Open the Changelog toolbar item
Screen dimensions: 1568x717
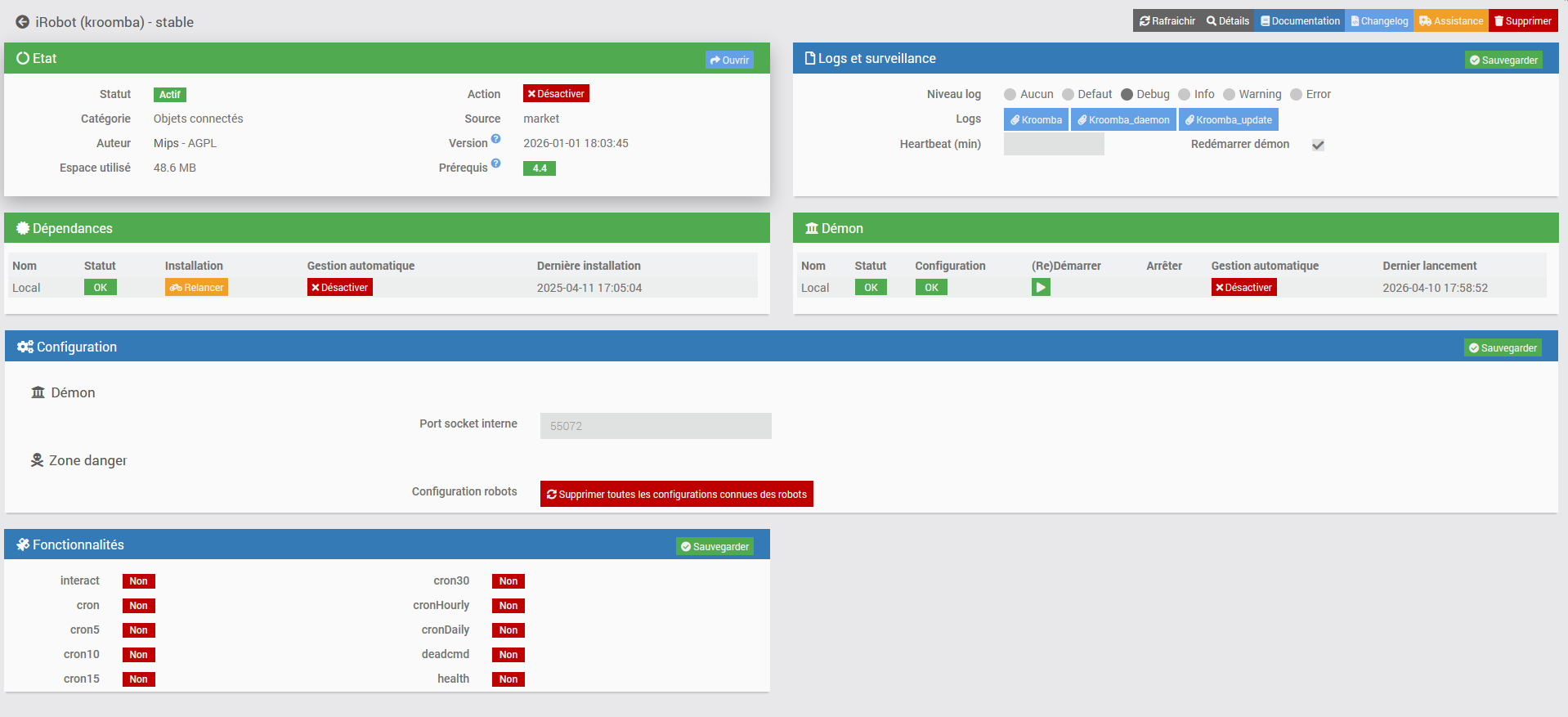pyautogui.click(x=1379, y=21)
